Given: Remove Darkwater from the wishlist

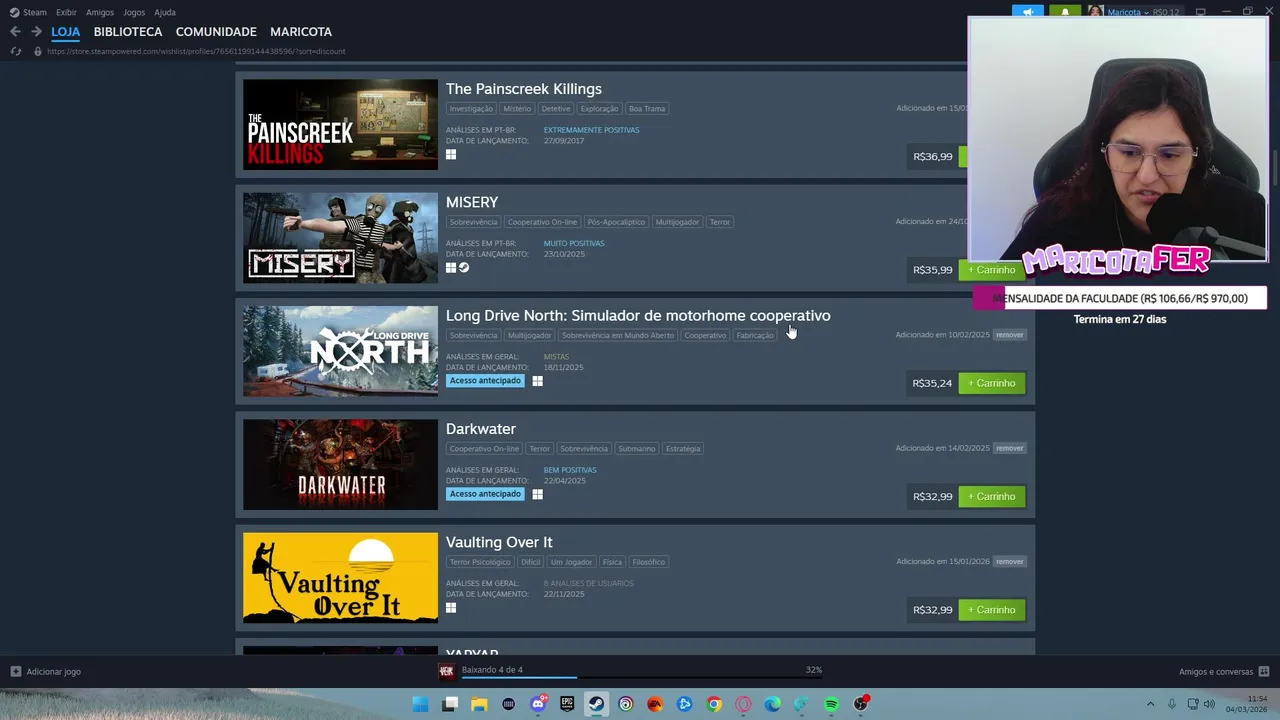Looking at the screenshot, I should (1010, 448).
